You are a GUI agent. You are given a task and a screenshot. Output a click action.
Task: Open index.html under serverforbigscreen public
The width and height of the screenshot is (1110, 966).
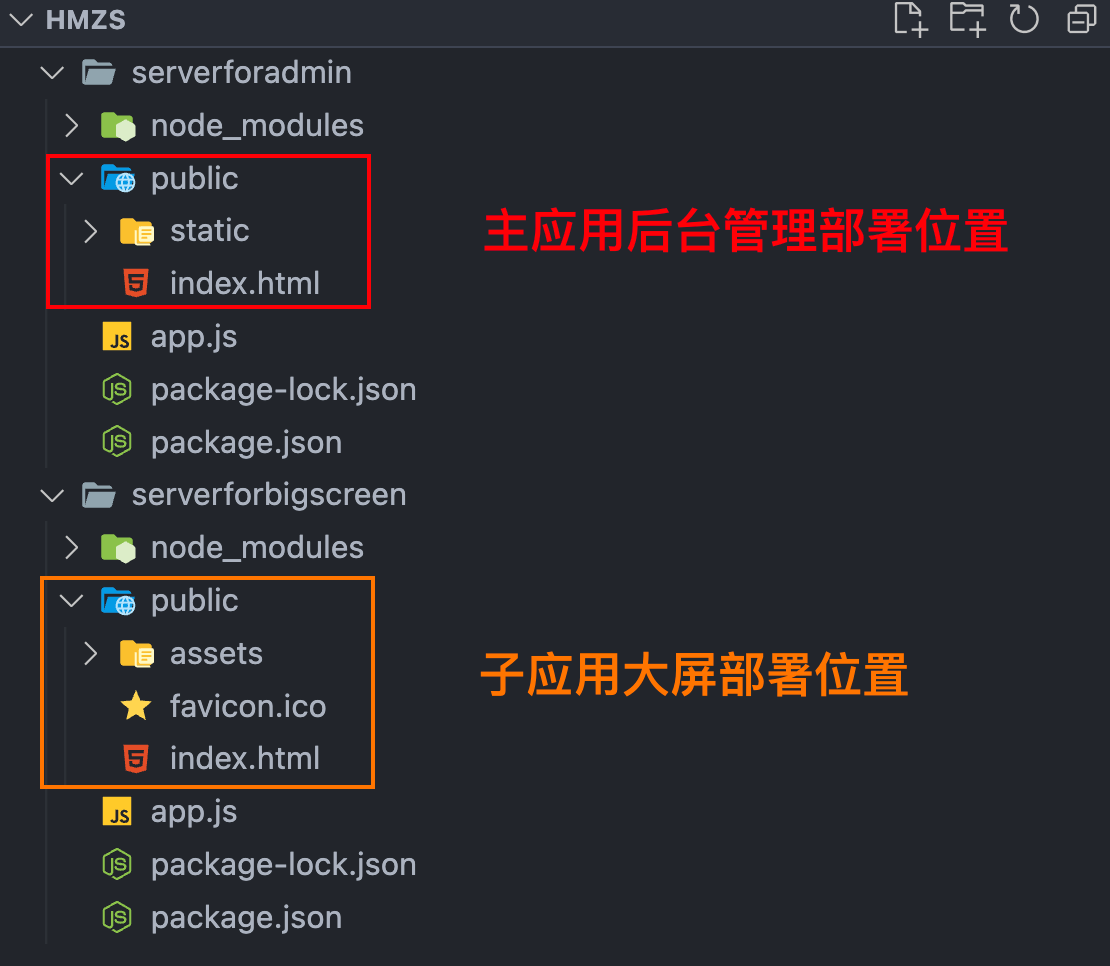244,759
